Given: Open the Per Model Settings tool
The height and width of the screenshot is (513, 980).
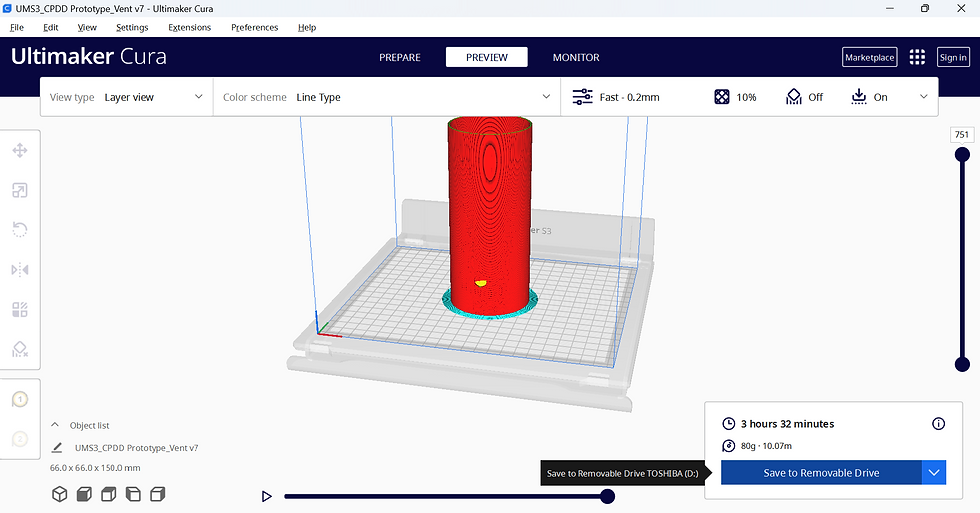Looking at the screenshot, I should pos(20,309).
